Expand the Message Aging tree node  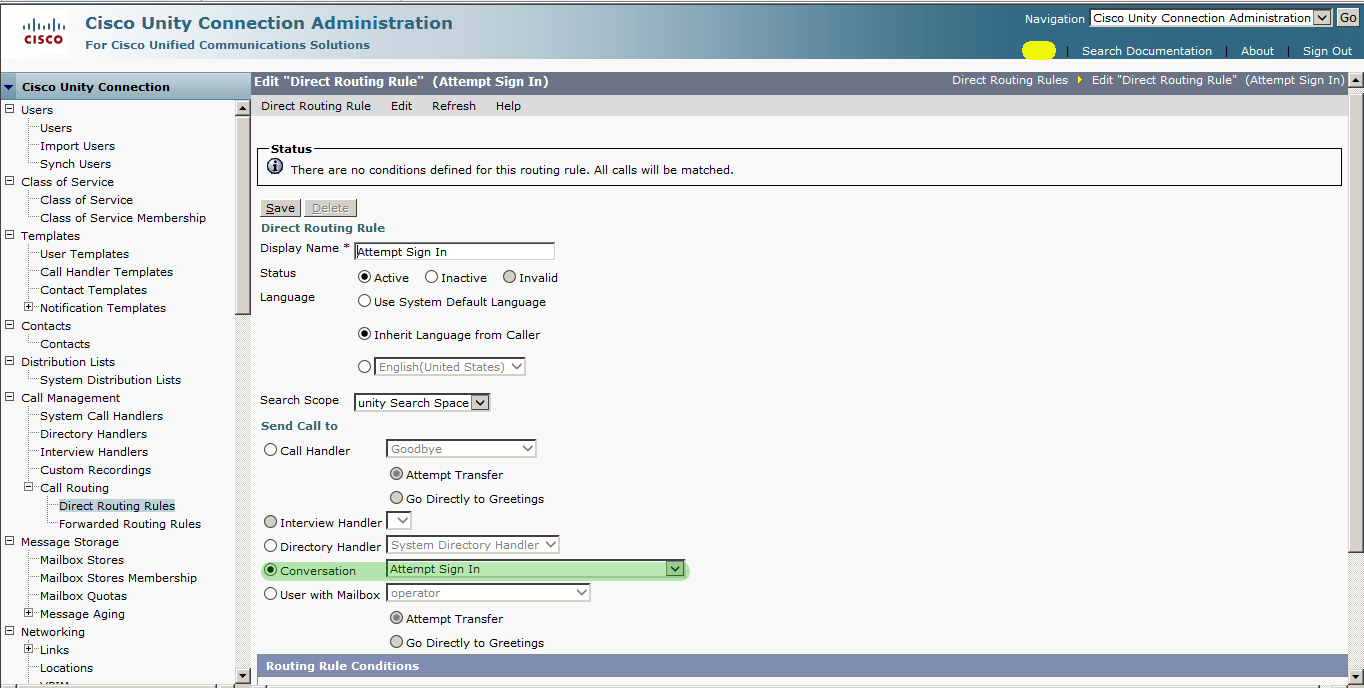(x=29, y=613)
